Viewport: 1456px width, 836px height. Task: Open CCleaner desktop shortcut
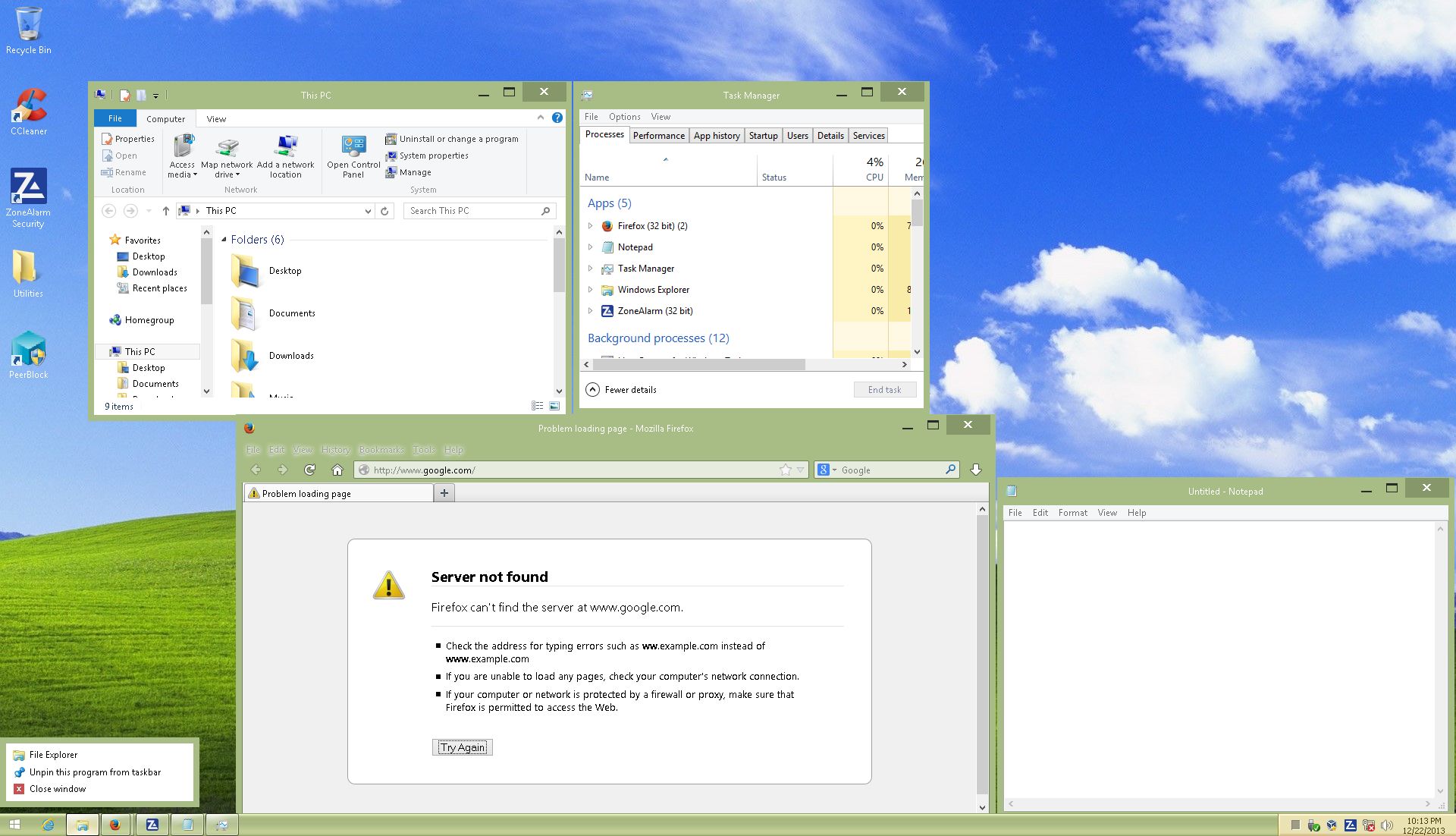tap(29, 112)
